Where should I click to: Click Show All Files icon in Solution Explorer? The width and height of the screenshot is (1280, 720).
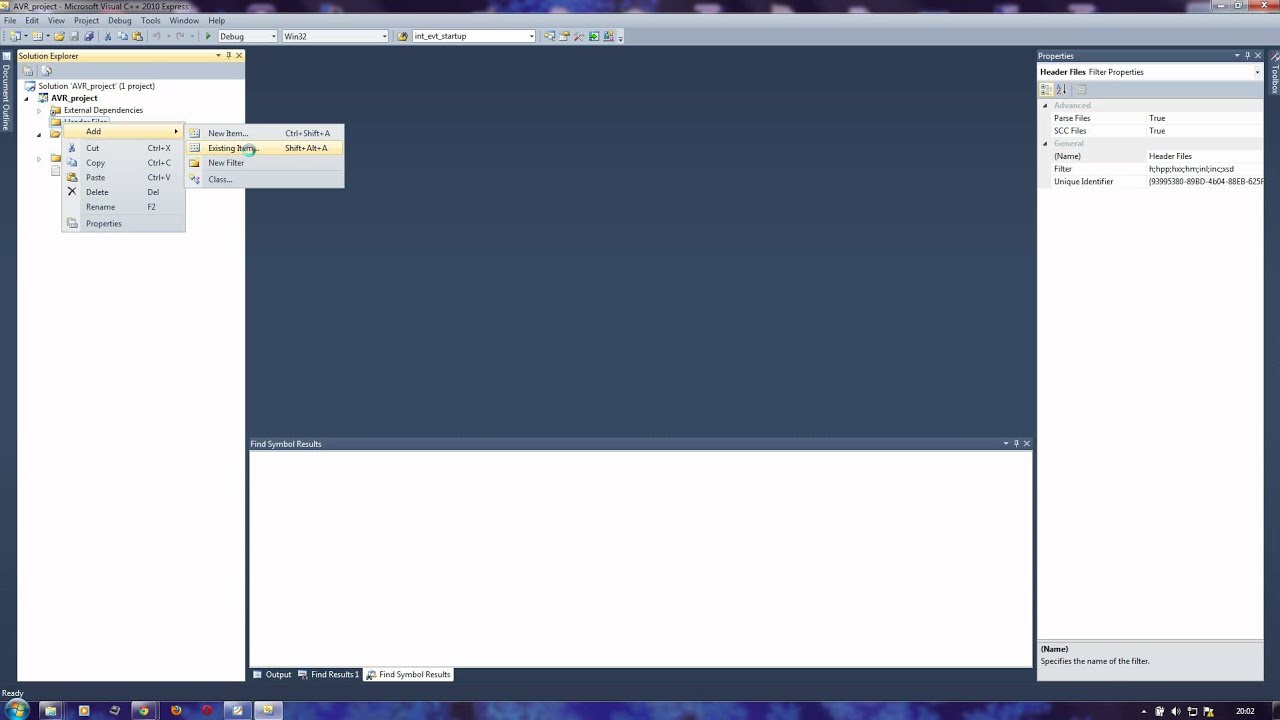pyautogui.click(x=46, y=71)
